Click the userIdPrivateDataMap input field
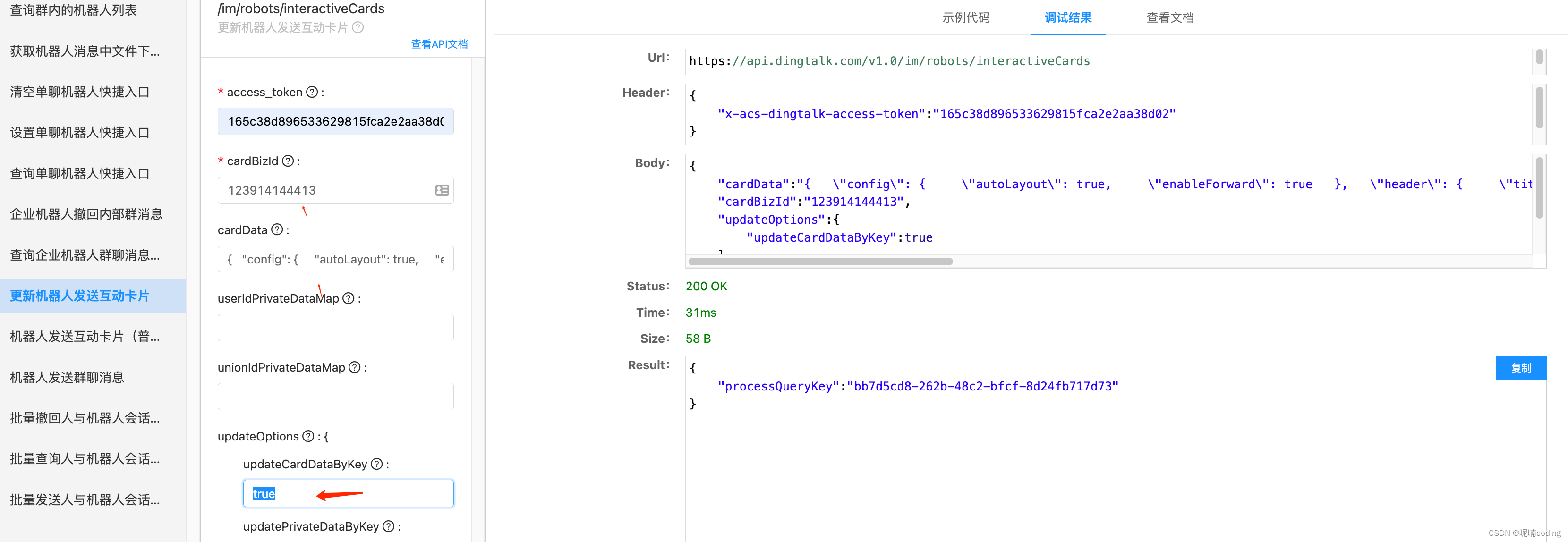This screenshot has width=1568, height=542. click(335, 328)
